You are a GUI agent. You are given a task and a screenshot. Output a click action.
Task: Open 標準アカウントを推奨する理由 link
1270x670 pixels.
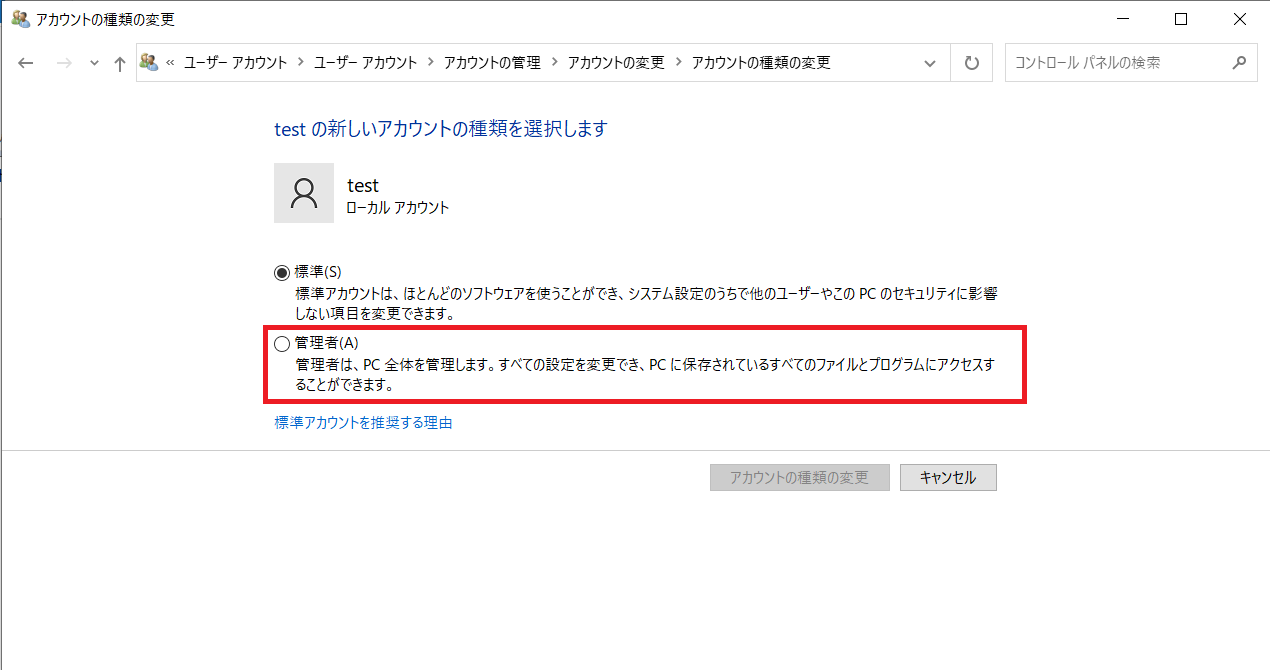(x=363, y=423)
